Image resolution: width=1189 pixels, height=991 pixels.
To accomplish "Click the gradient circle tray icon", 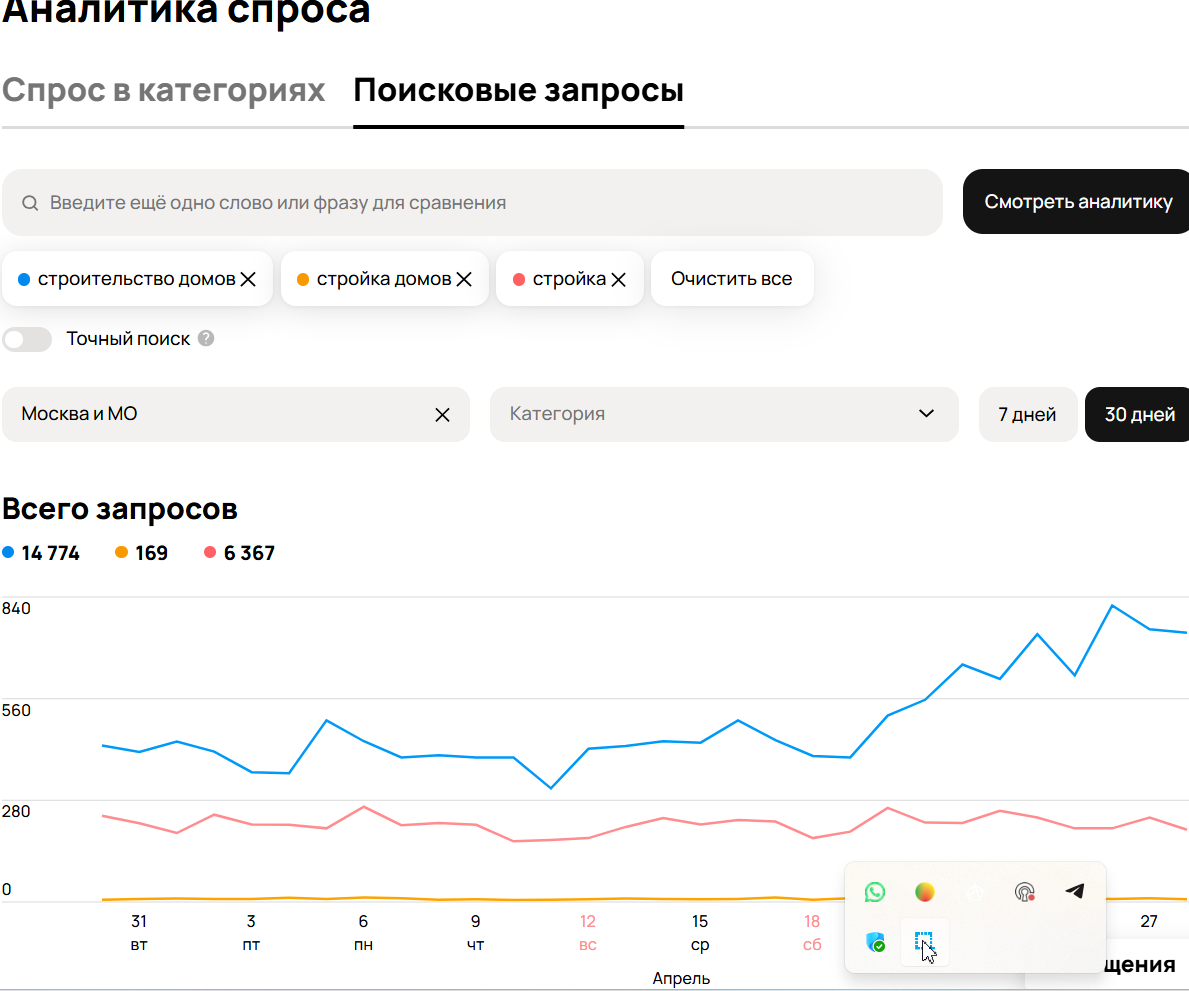I will 925,891.
